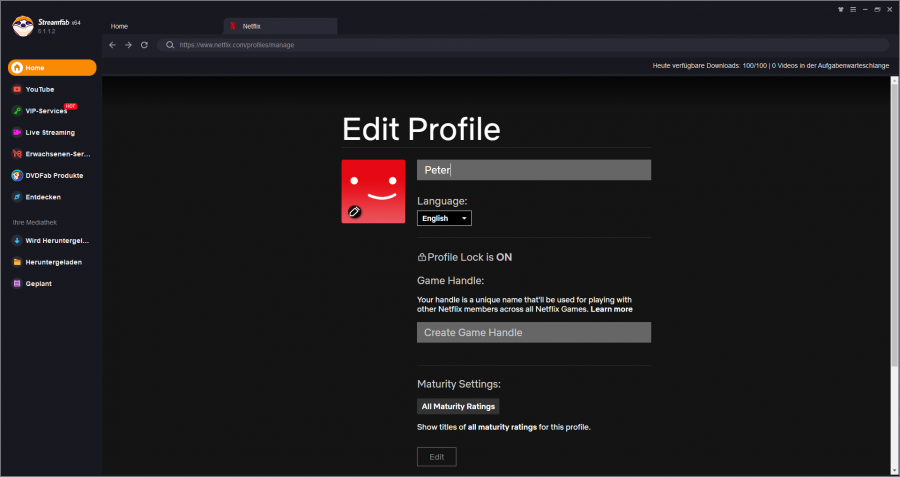The height and width of the screenshot is (477, 900).
Task: Open Live Streaming in the sidebar
Action: [x=52, y=133]
